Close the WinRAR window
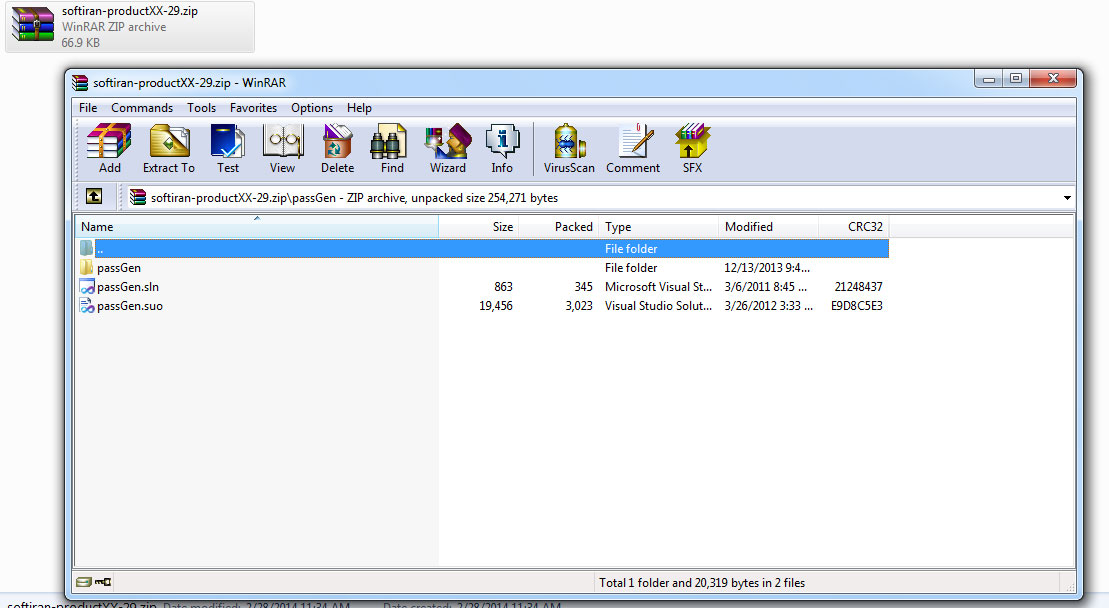Viewport: 1109px width, 608px height. click(1053, 78)
